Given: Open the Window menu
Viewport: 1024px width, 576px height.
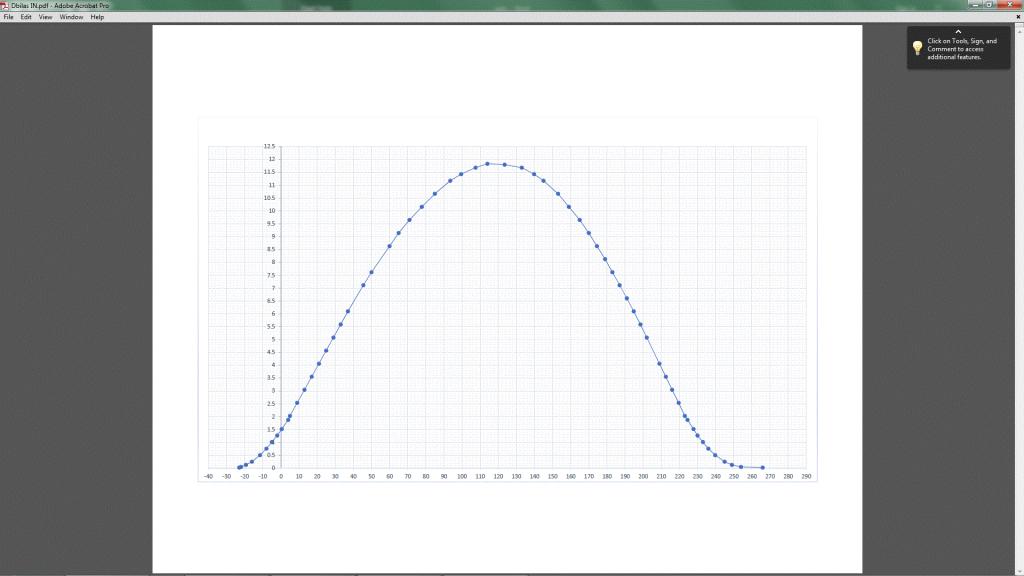Looking at the screenshot, I should click(x=71, y=17).
